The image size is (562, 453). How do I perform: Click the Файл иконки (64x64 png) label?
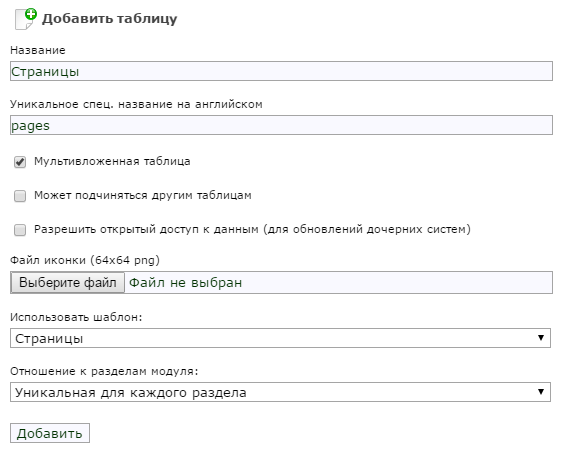pos(85,260)
